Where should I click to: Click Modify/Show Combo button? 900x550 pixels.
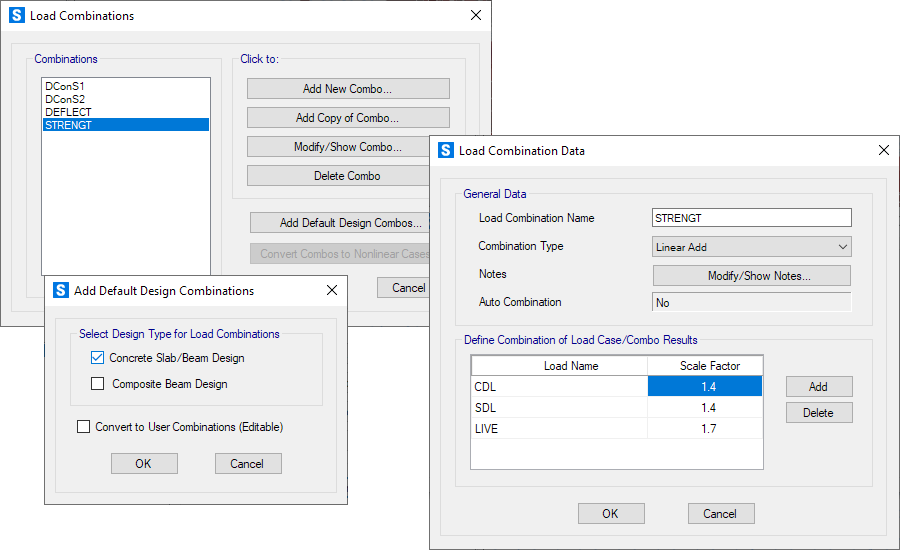point(348,147)
